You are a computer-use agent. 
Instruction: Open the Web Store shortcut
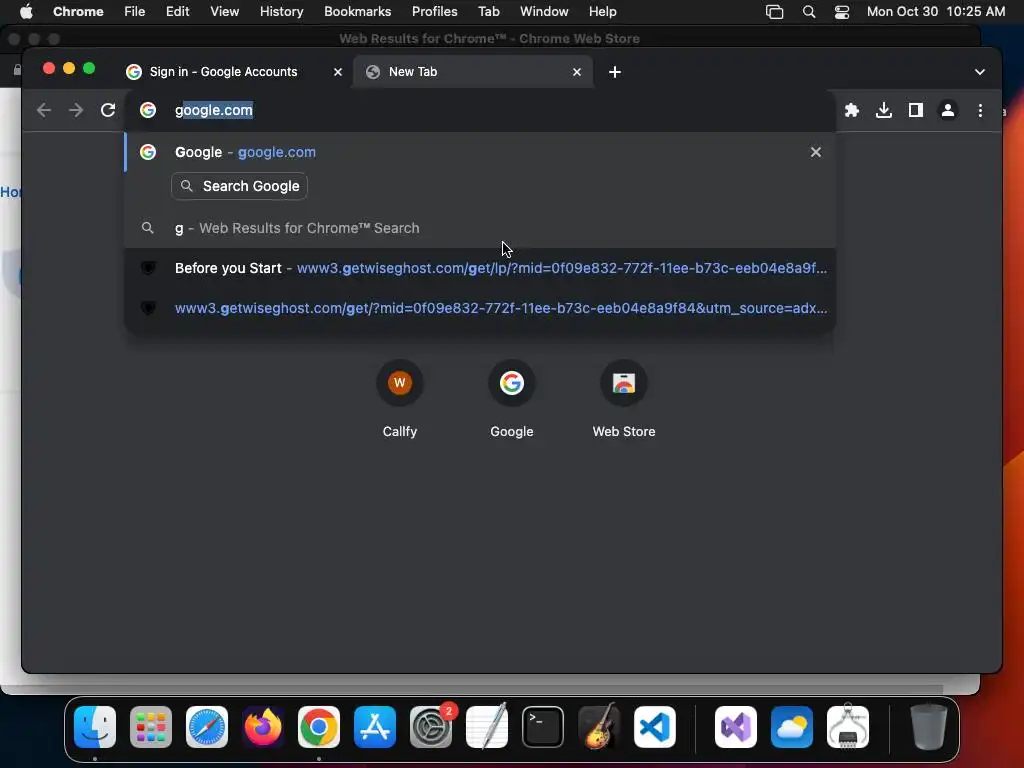(624, 400)
